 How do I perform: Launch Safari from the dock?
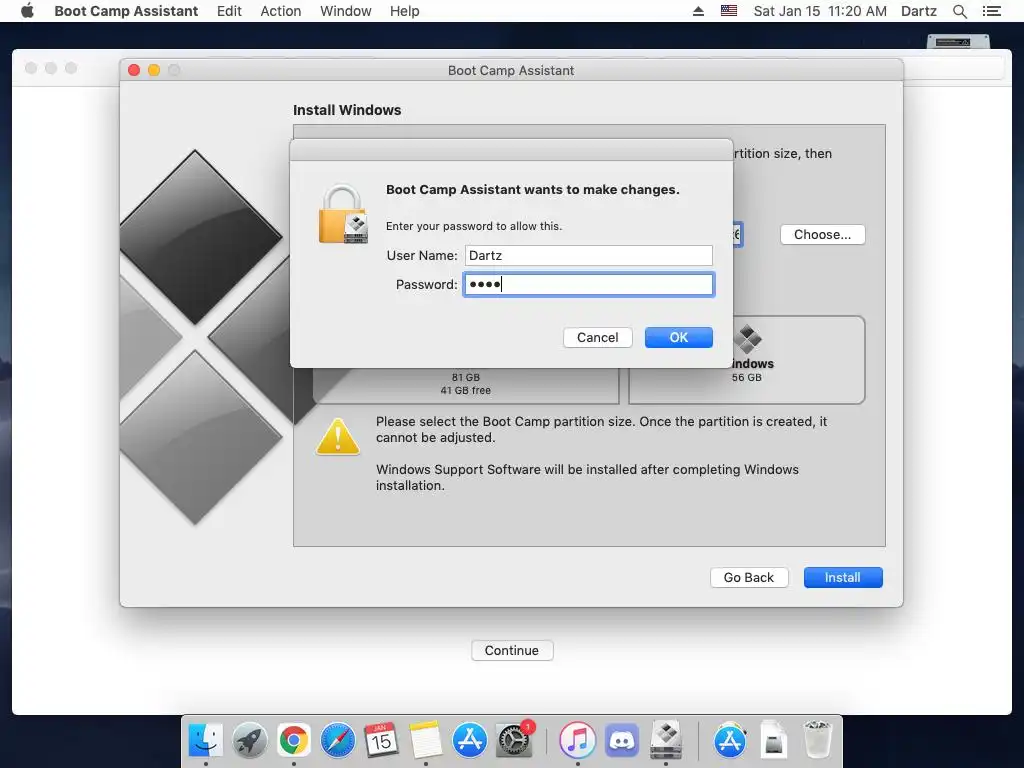click(338, 741)
